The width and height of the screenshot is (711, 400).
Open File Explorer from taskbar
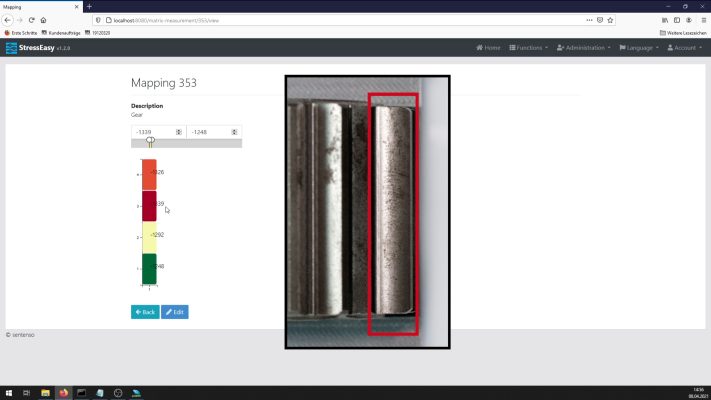tap(45, 393)
